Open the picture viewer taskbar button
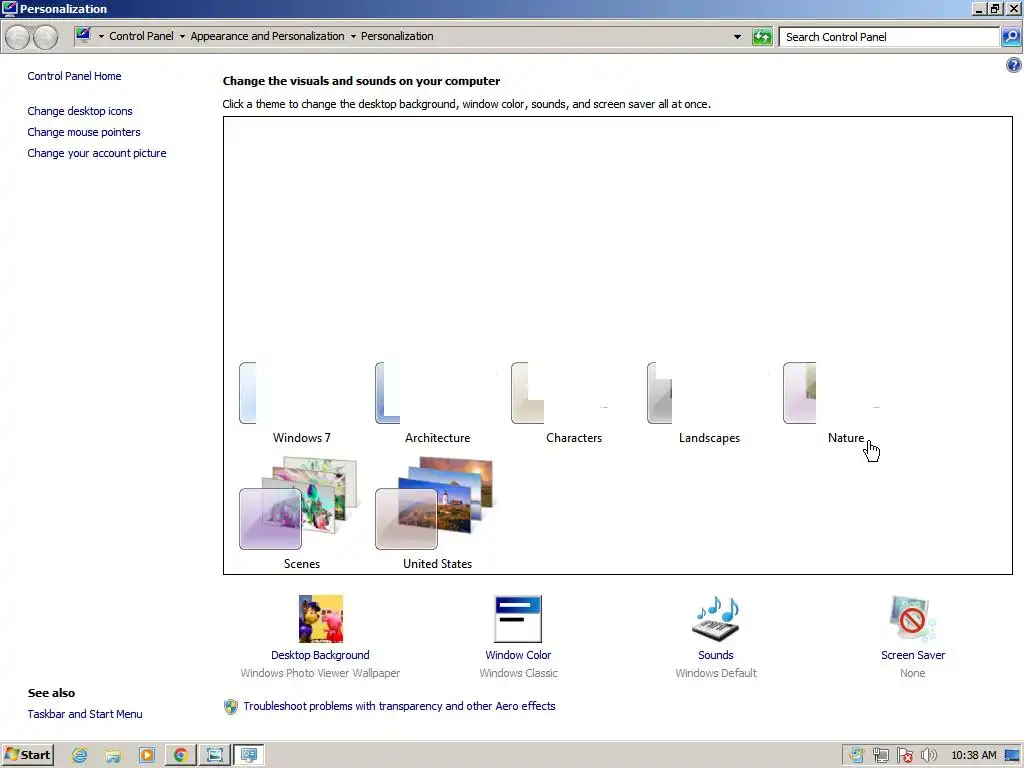The height and width of the screenshot is (768, 1024). (214, 756)
